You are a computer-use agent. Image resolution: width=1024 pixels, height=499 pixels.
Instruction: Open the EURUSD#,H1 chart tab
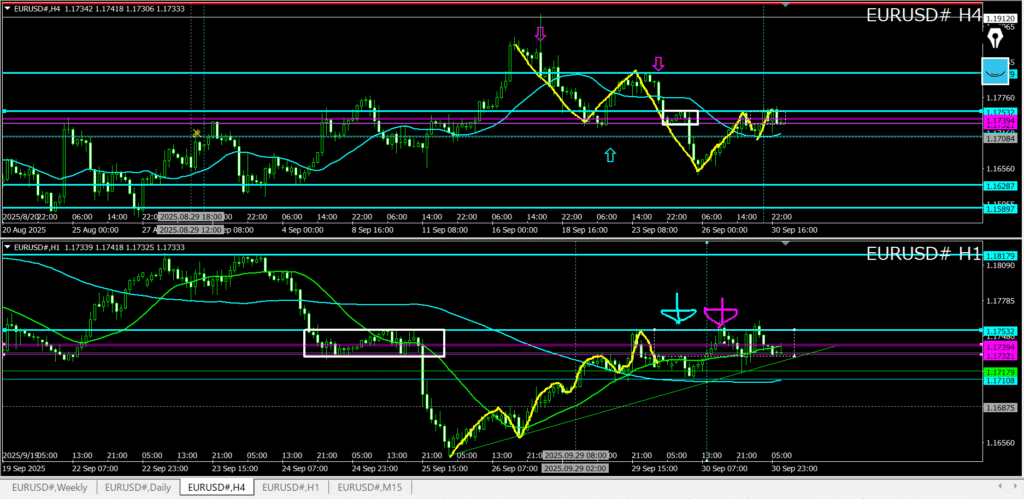(292, 487)
